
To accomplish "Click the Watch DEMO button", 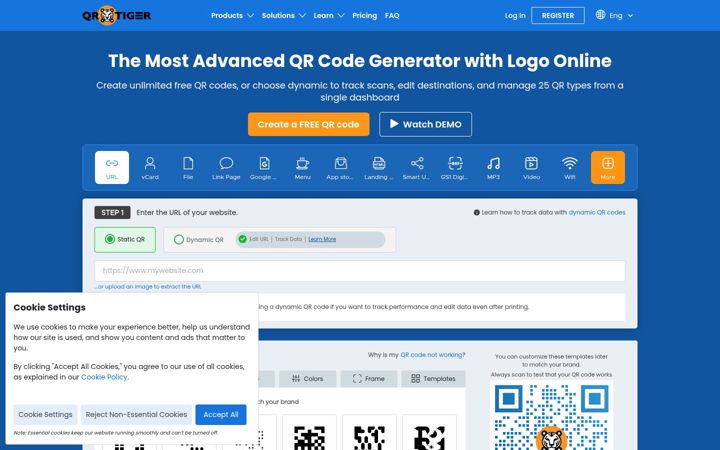I will click(x=425, y=124).
